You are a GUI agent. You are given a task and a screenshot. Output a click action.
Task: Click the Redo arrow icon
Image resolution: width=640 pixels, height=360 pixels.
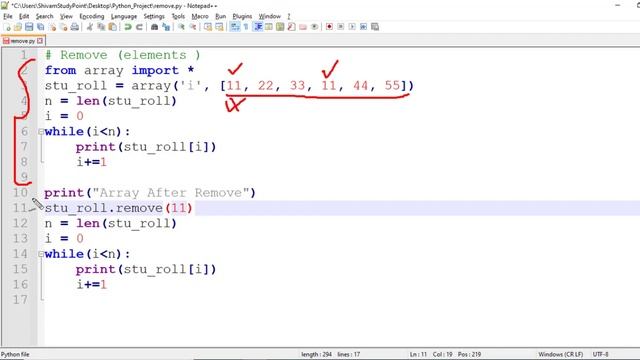tap(139, 27)
